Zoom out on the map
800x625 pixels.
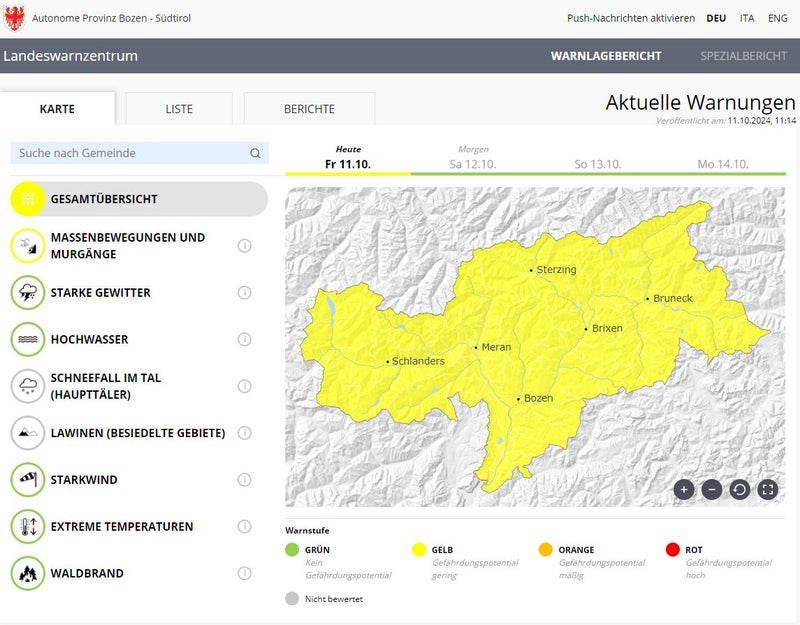711,489
